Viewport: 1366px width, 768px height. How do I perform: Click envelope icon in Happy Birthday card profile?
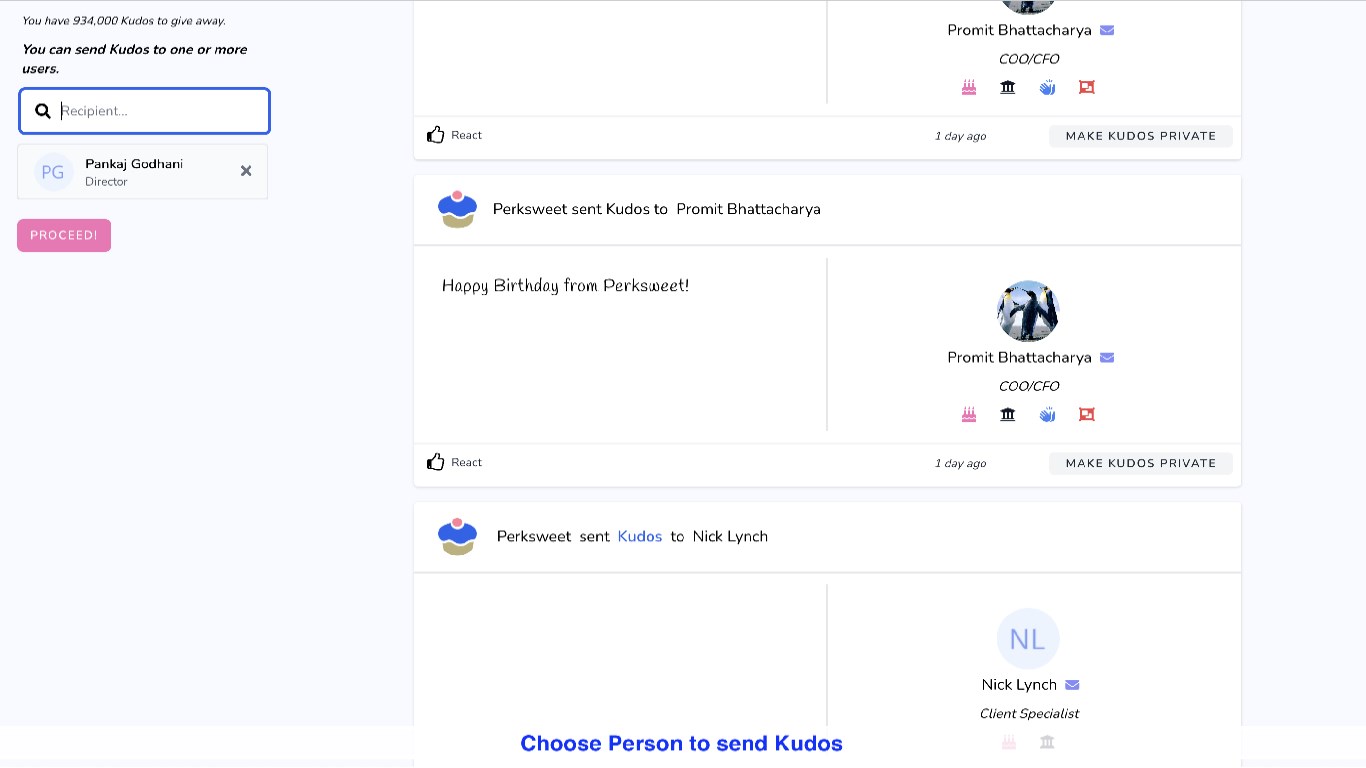tap(1107, 358)
